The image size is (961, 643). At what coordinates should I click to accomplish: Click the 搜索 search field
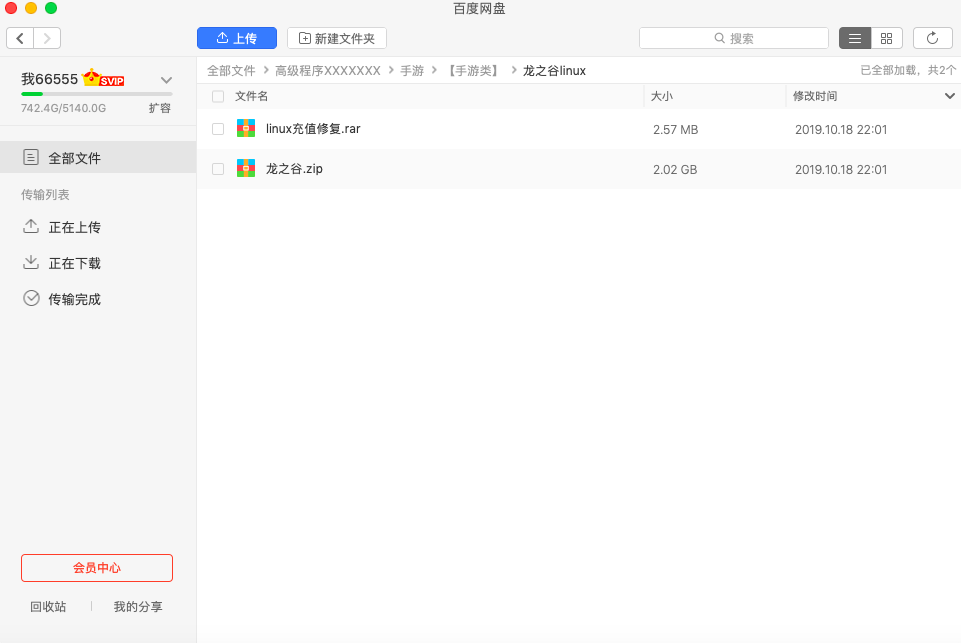tap(733, 38)
